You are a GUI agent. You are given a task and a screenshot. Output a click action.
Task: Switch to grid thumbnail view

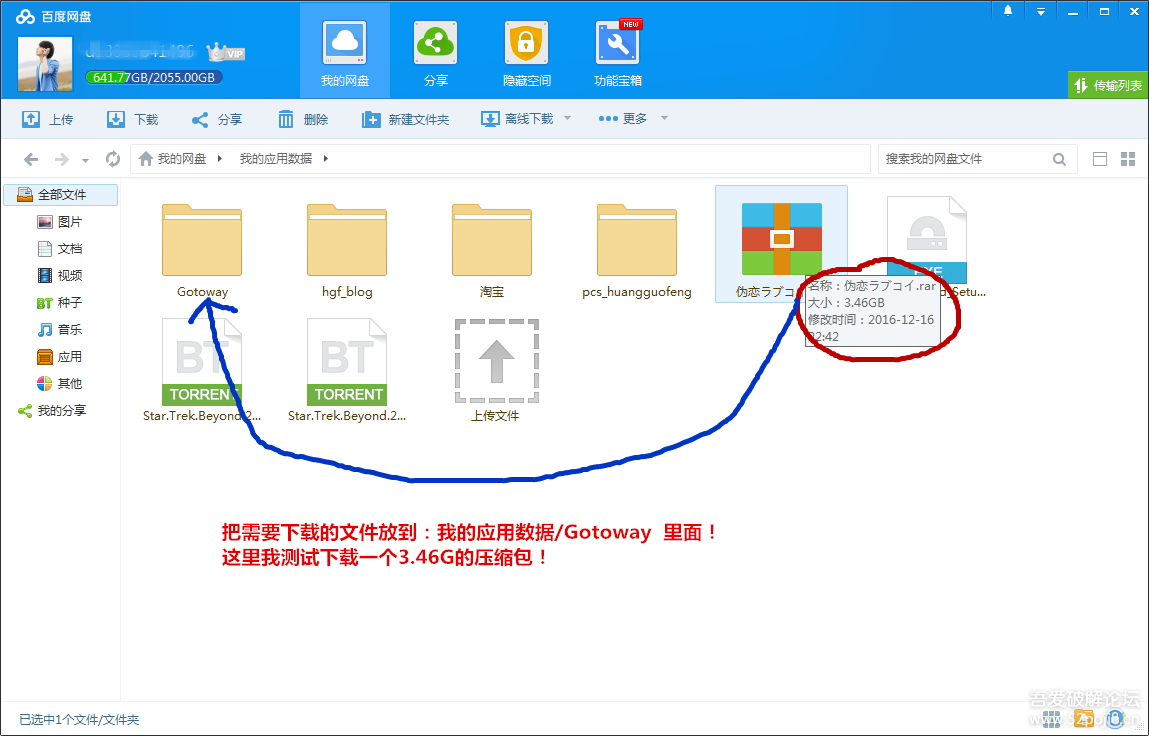coord(1128,159)
